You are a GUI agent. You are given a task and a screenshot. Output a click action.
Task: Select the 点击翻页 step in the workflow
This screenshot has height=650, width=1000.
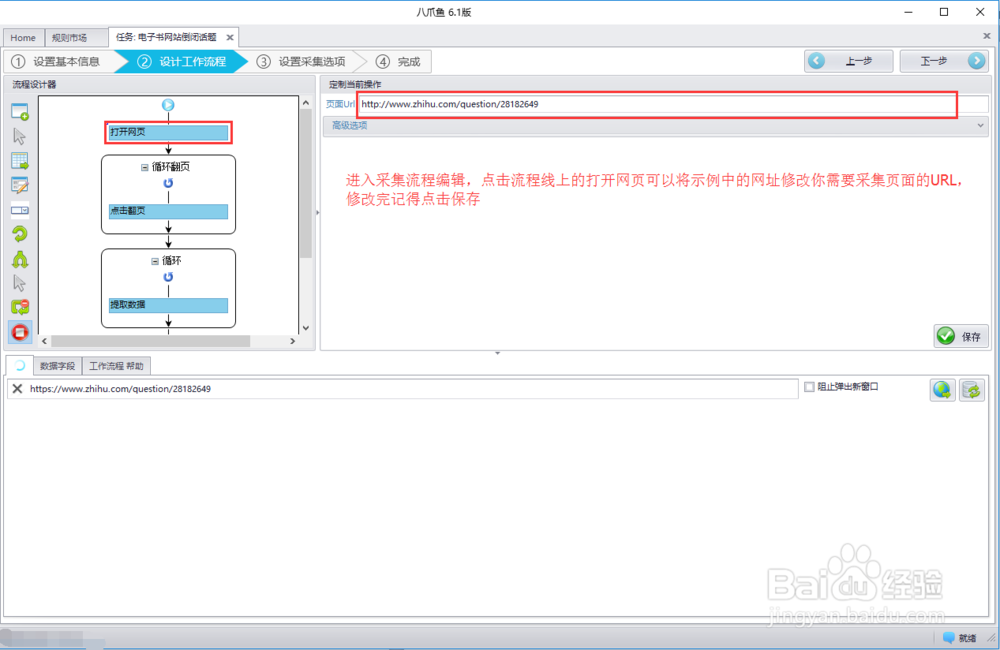tap(168, 211)
